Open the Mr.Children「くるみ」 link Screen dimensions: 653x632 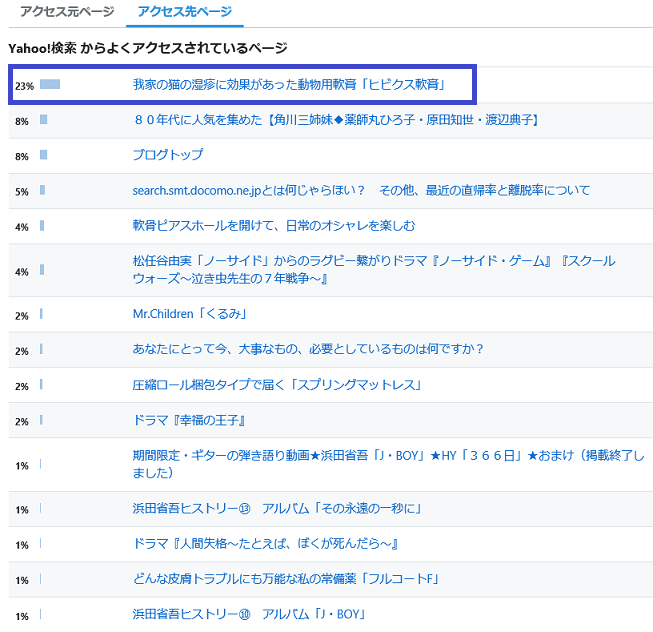click(189, 314)
